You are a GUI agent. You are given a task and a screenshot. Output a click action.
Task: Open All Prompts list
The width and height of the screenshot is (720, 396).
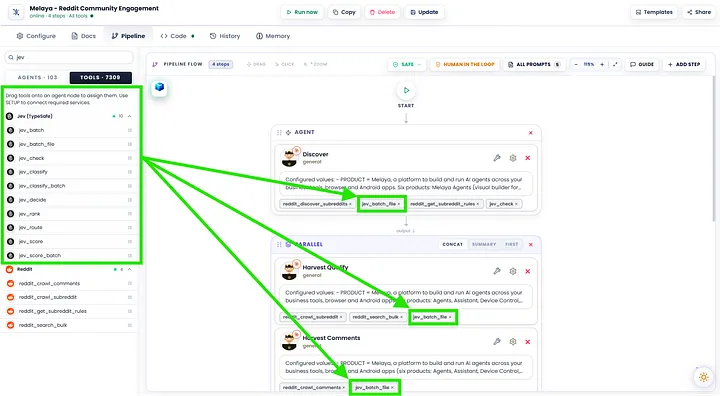(534, 64)
